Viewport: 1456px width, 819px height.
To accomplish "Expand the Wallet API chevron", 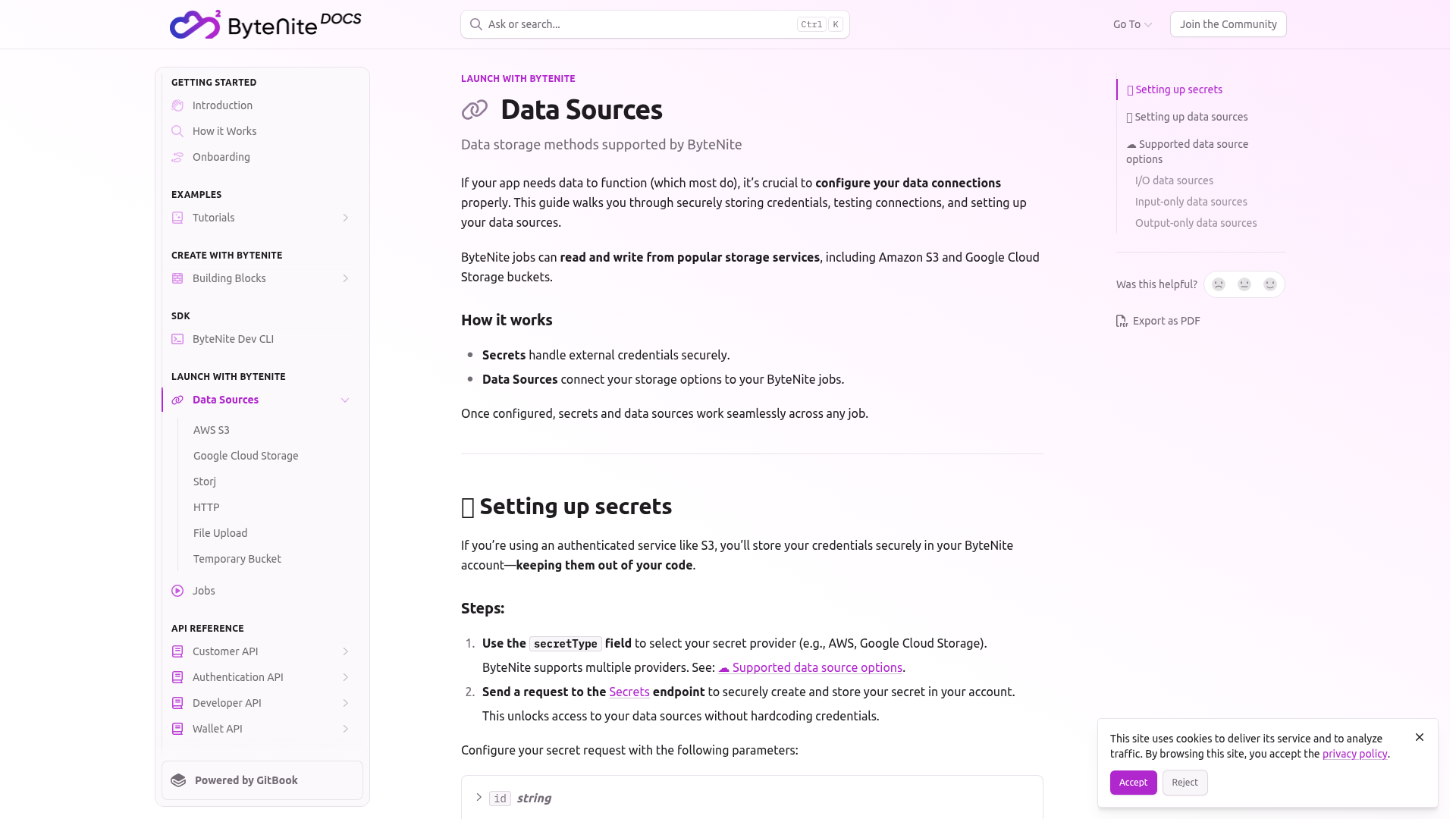I will [345, 729].
